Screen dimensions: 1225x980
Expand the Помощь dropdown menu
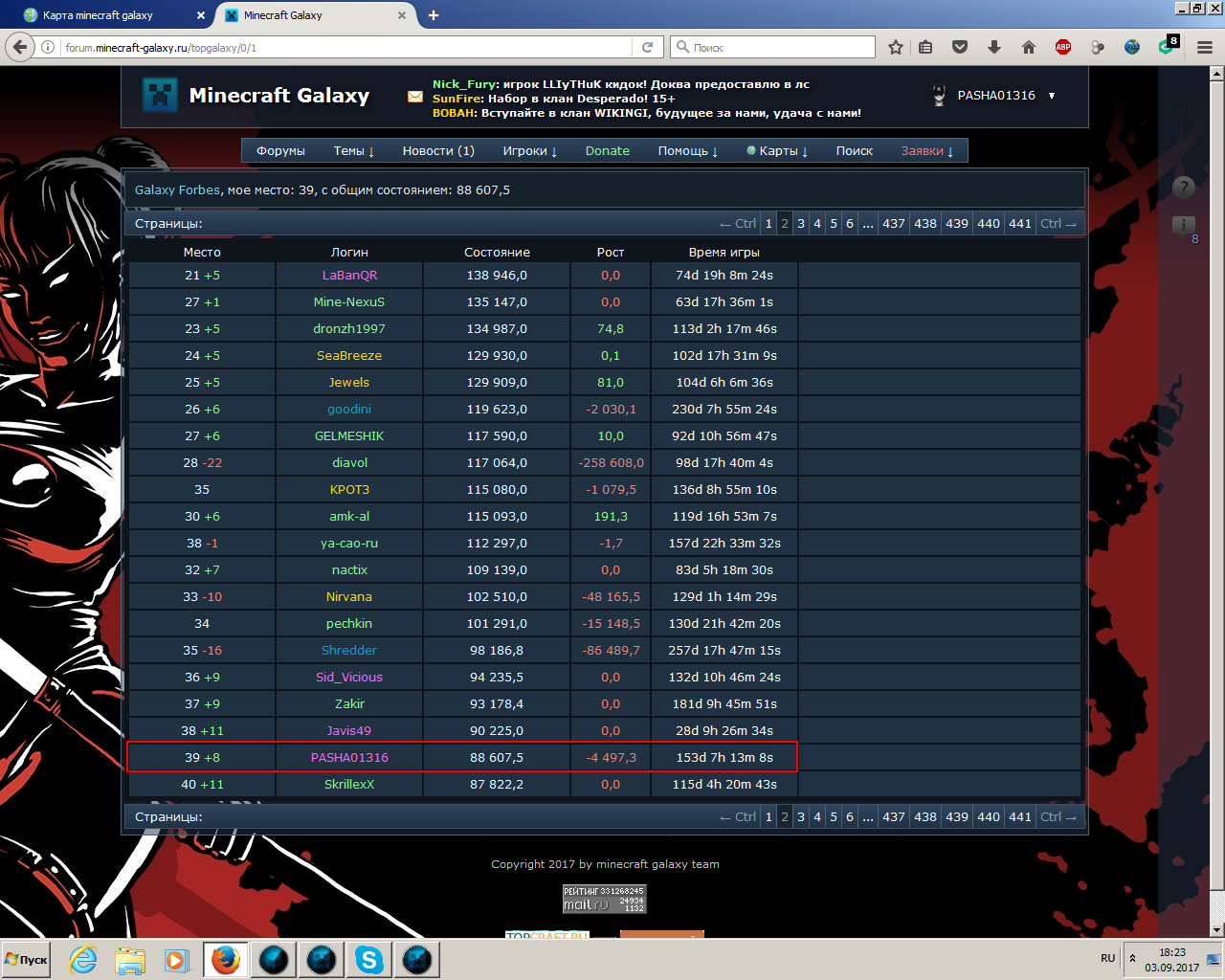tap(688, 151)
